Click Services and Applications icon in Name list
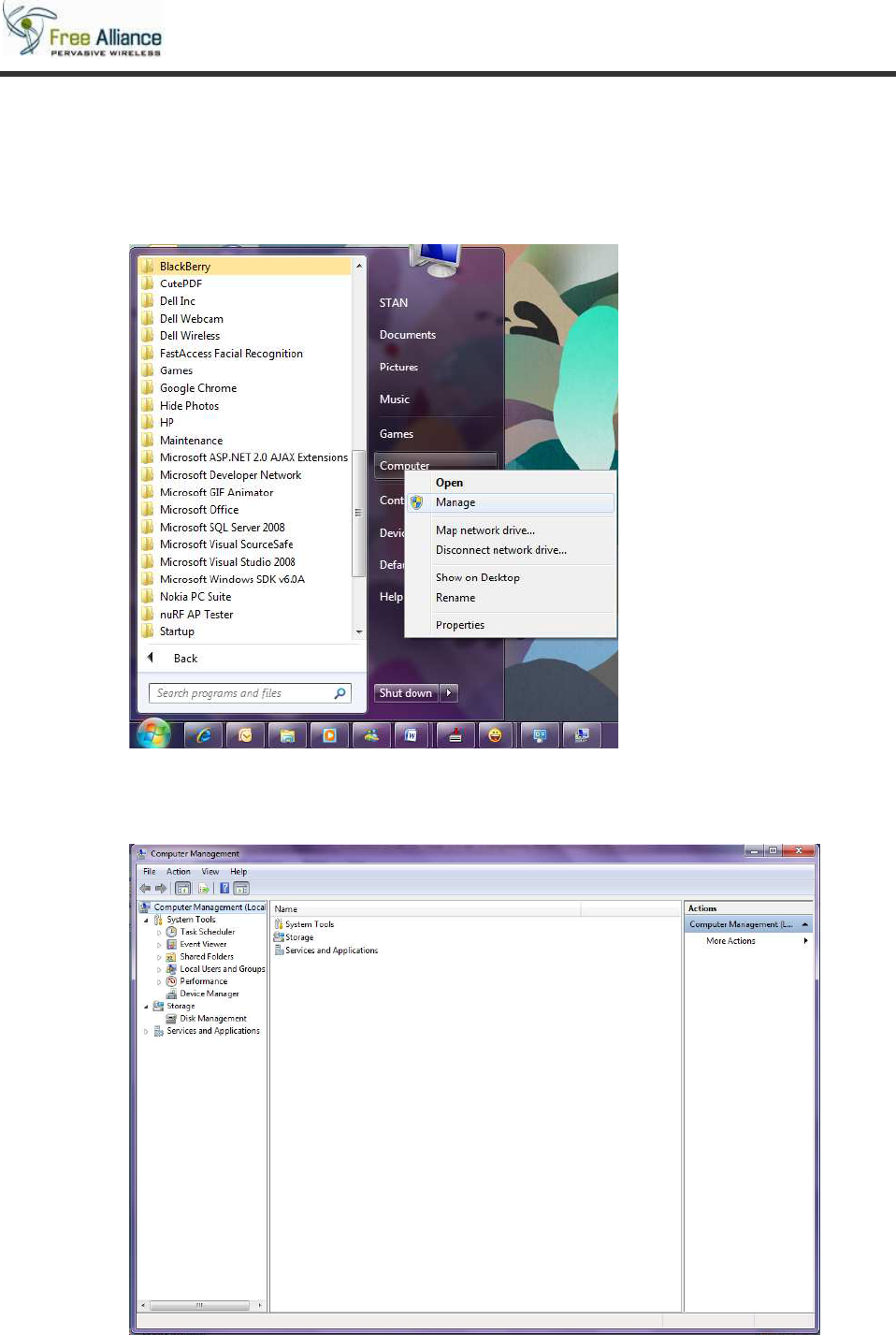This screenshot has height=1335, width=896. coord(279,950)
